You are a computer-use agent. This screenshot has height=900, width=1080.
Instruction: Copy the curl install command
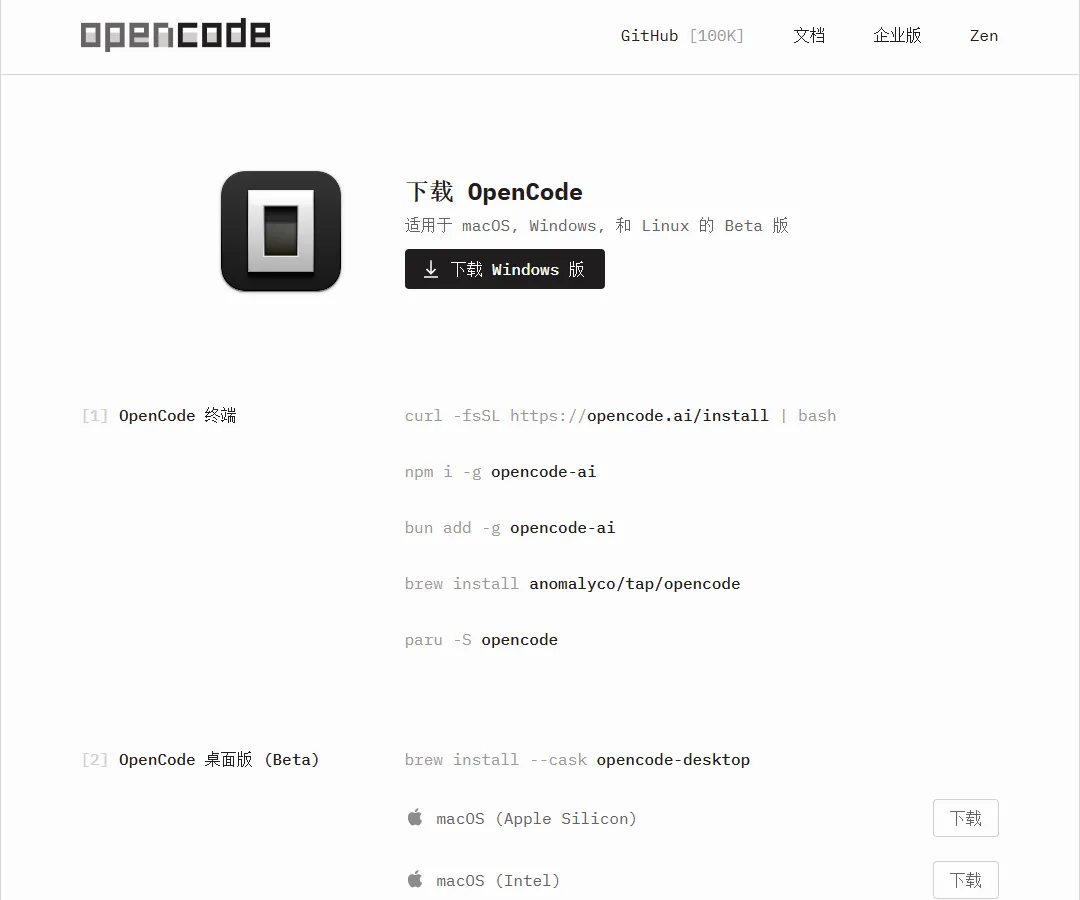tap(621, 416)
